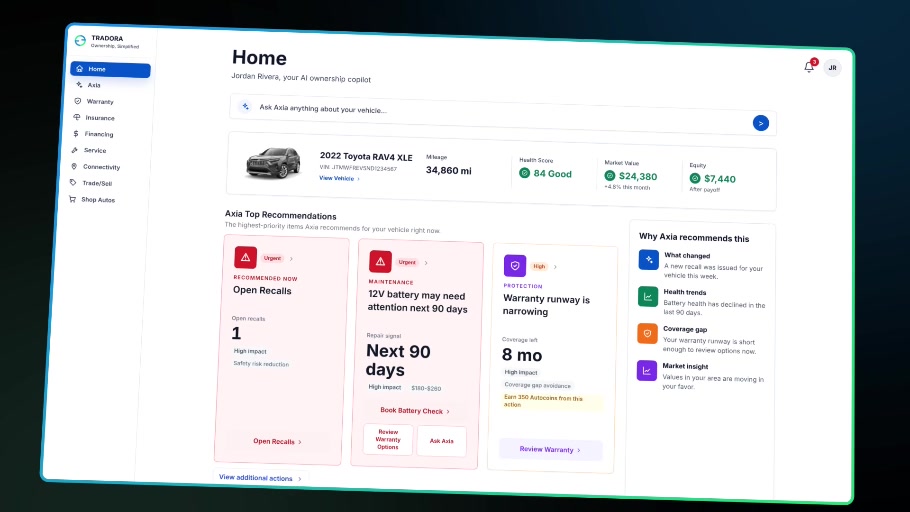The image size is (910, 512).
Task: Click the Connectivity pin icon in sidebar
Action: 74,167
